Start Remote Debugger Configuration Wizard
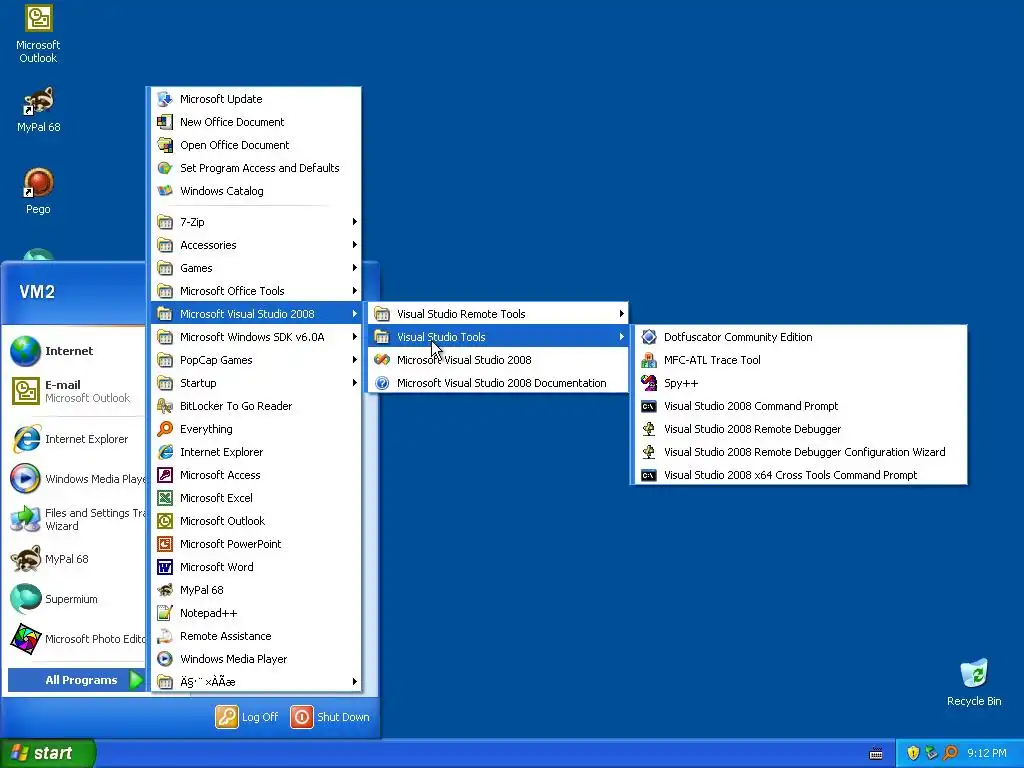Image resolution: width=1024 pixels, height=768 pixels. point(799,452)
